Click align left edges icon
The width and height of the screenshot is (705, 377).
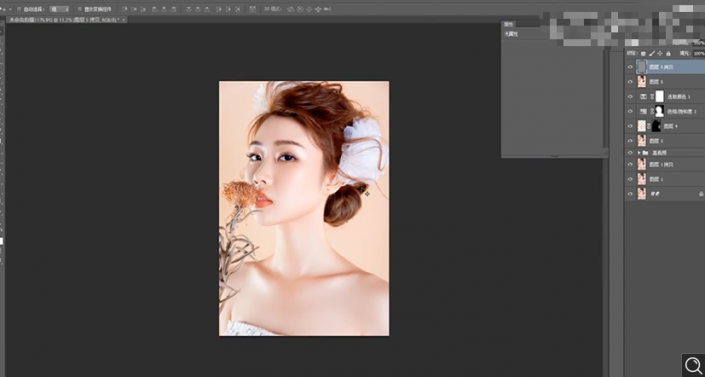click(x=155, y=9)
